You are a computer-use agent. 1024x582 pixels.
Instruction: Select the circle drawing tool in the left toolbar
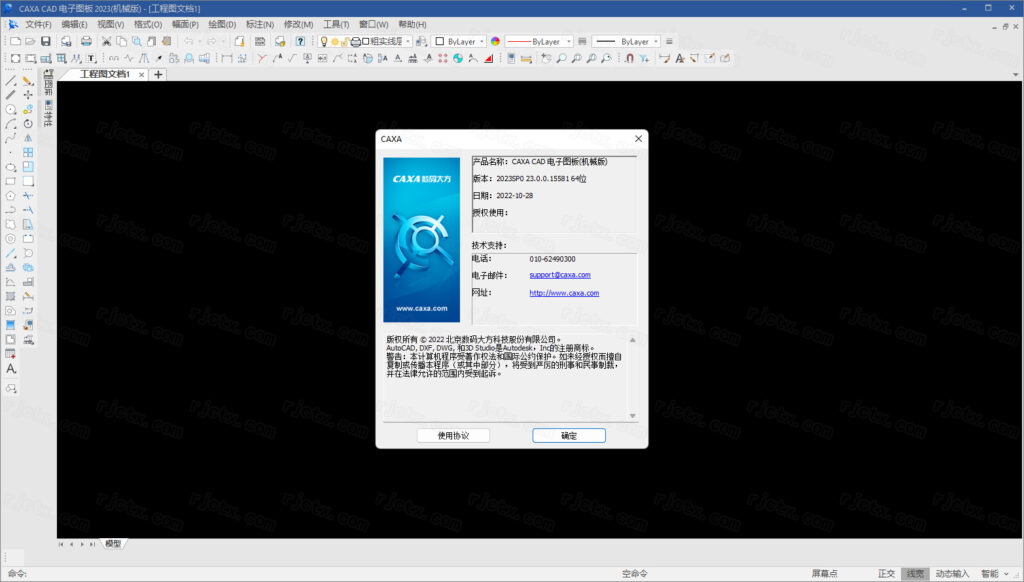[x=9, y=110]
